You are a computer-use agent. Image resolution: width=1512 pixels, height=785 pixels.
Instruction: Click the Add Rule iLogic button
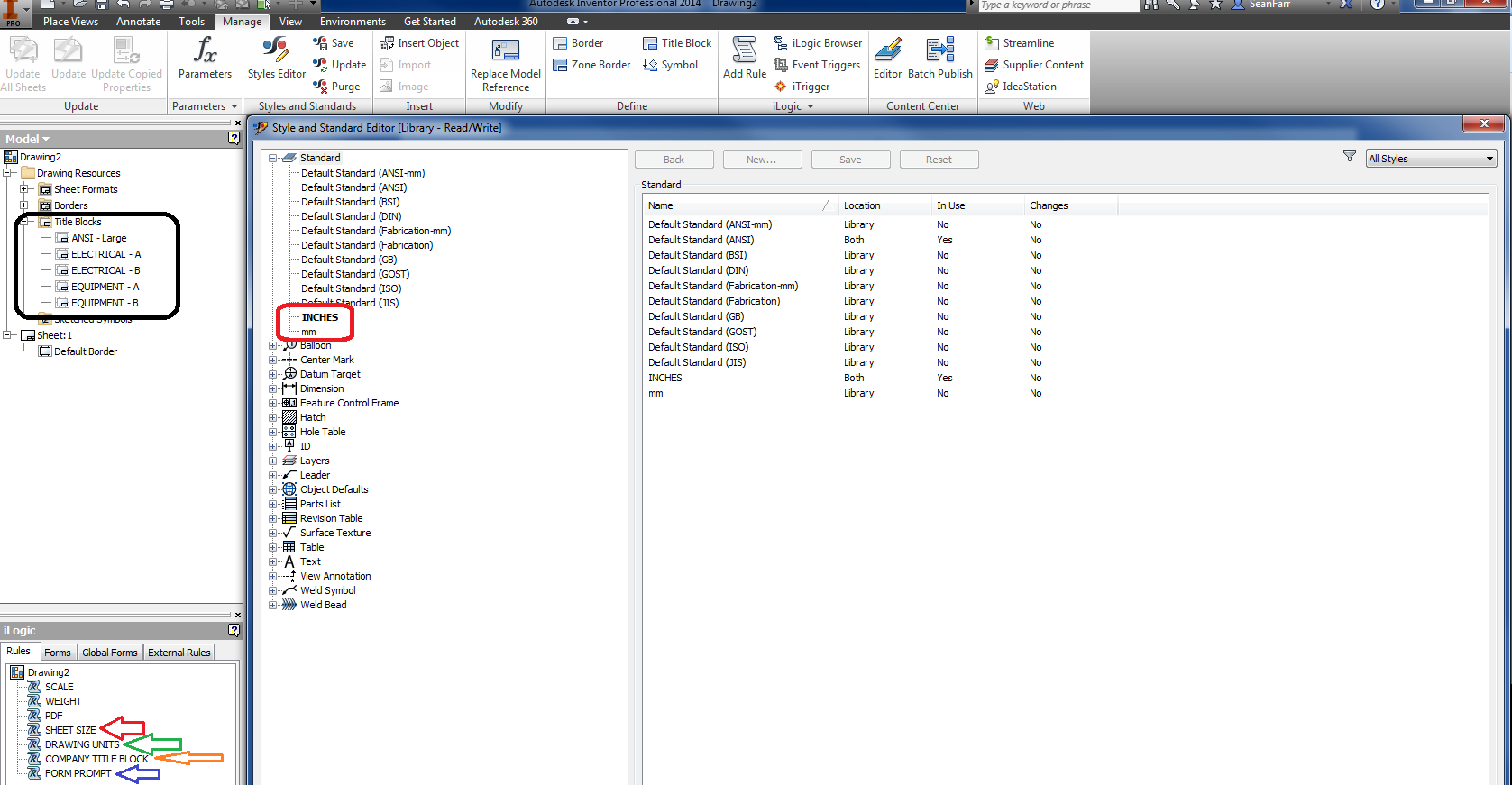pyautogui.click(x=745, y=58)
